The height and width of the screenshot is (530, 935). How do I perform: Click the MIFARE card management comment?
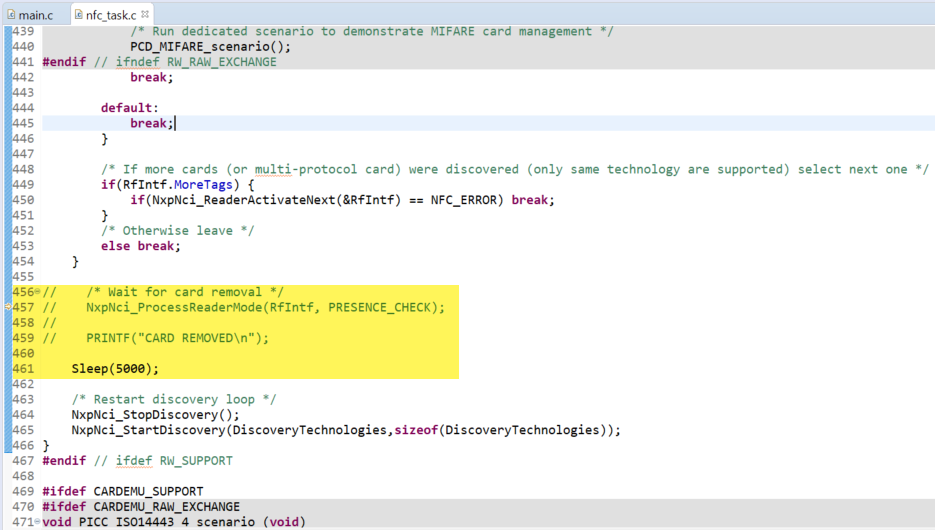click(371, 32)
